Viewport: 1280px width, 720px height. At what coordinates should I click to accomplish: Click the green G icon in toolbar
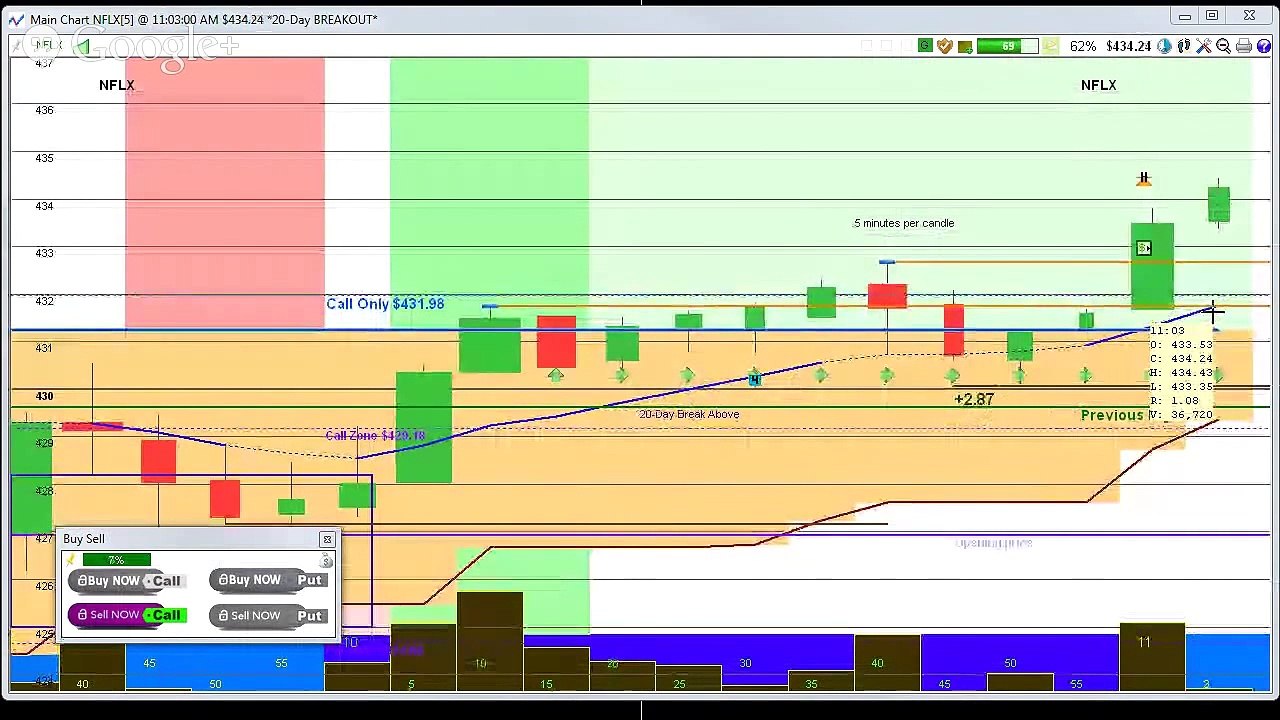click(925, 46)
